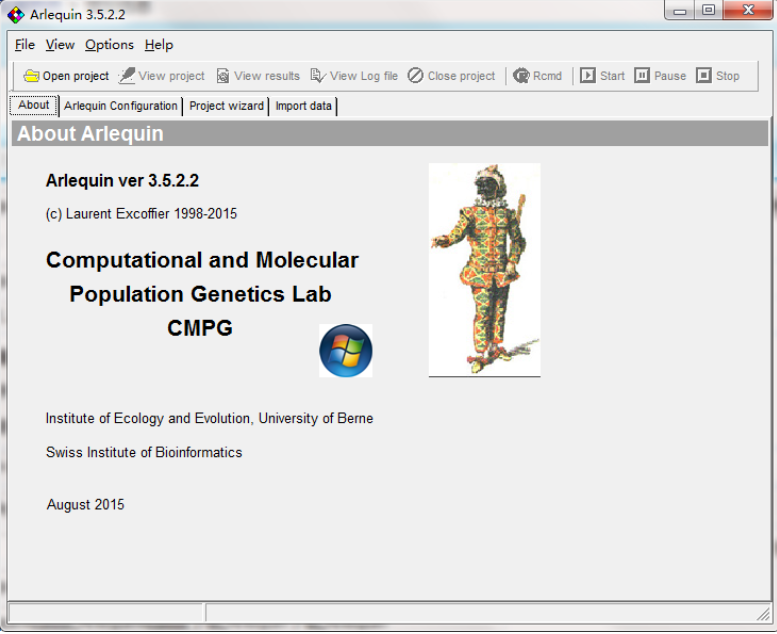777x634 pixels.
Task: Minimize the Arlequin window
Action: tap(680, 10)
